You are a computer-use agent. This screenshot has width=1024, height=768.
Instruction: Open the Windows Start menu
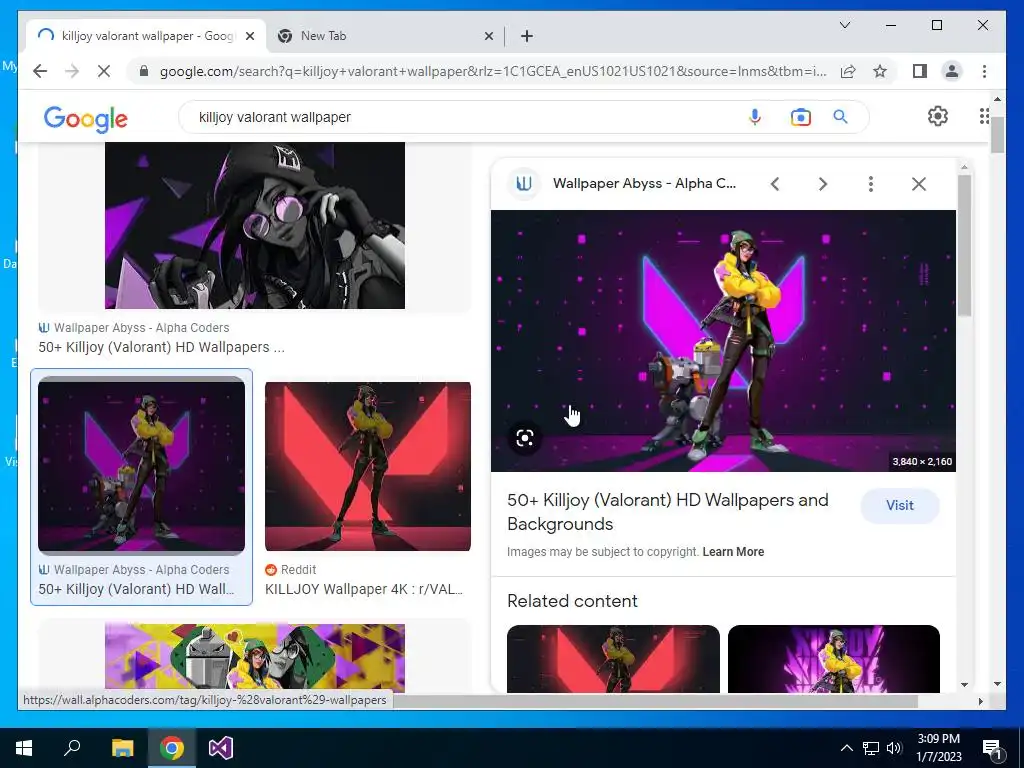click(x=24, y=748)
